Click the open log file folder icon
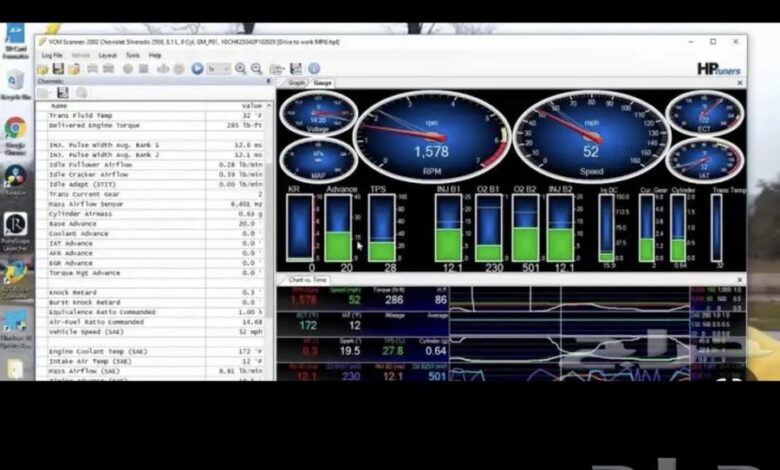 (45, 69)
